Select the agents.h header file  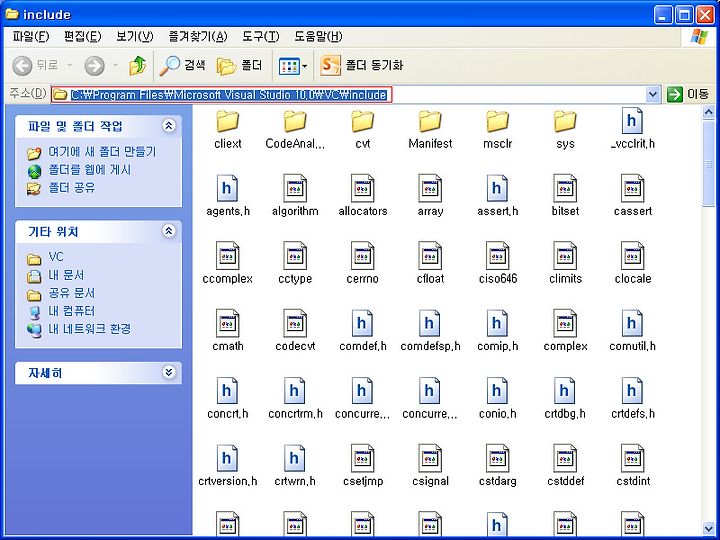click(x=228, y=197)
